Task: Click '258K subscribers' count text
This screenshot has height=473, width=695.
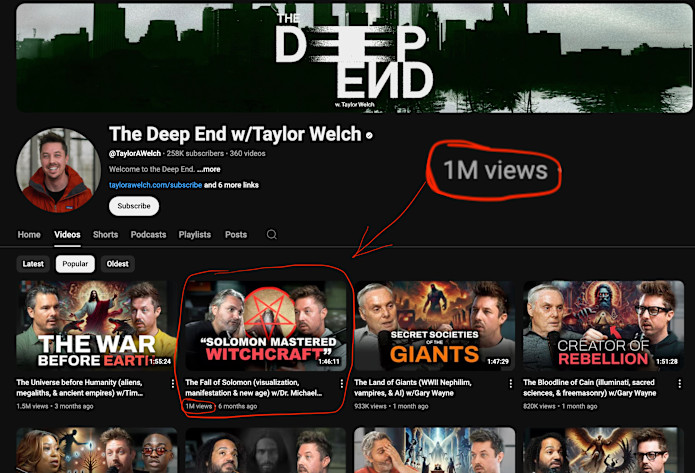Action: coord(195,153)
